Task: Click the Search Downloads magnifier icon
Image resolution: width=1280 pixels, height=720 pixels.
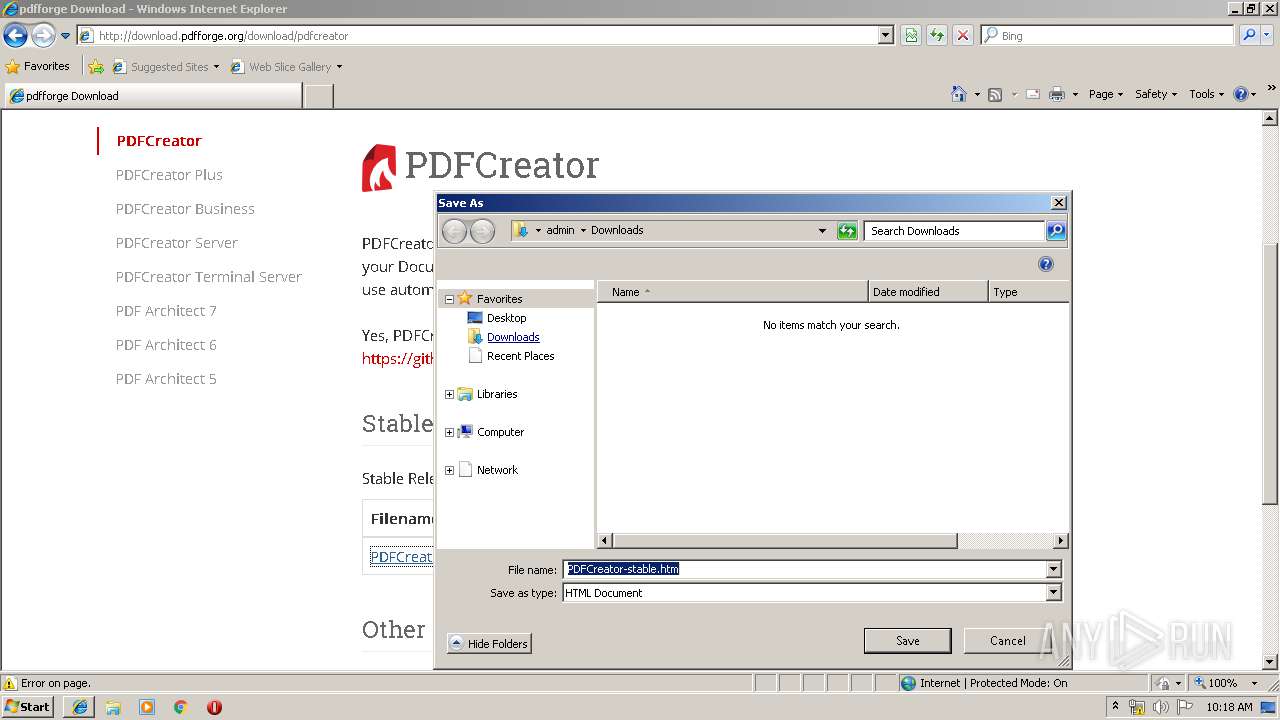Action: click(x=1056, y=231)
